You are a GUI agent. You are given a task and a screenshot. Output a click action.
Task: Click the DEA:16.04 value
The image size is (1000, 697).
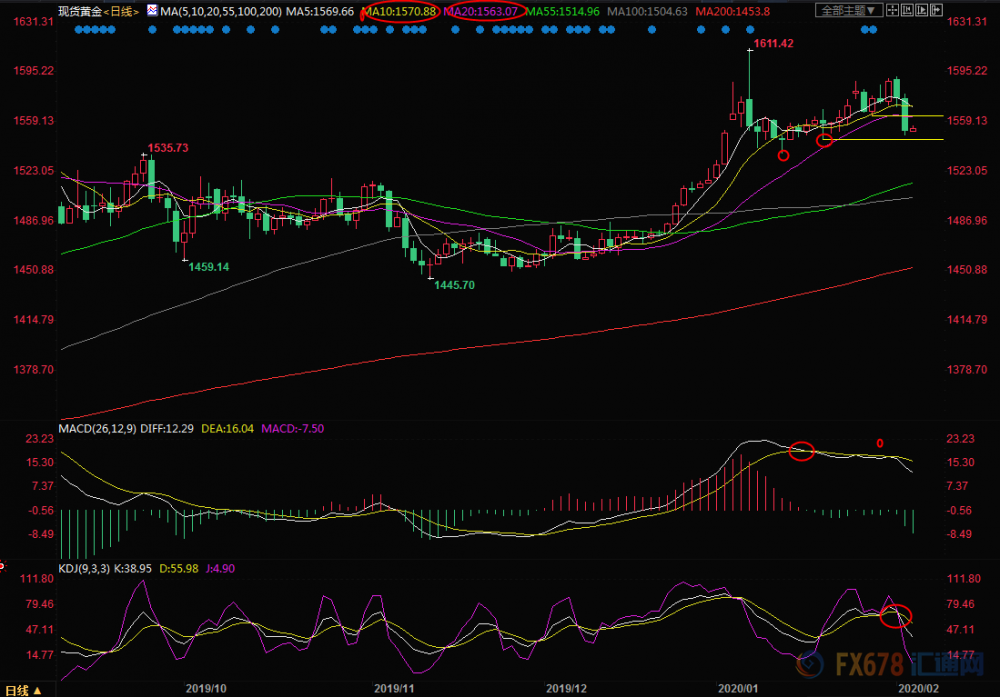point(228,429)
